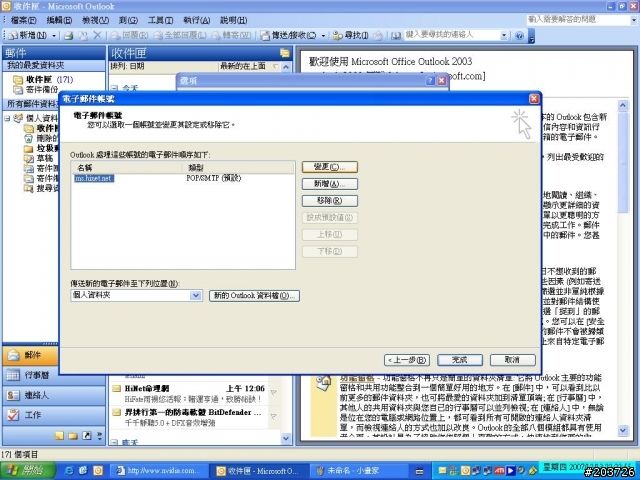Click the 上一步(B) back button
Image resolution: width=640 pixels, height=480 pixels.
click(407, 360)
